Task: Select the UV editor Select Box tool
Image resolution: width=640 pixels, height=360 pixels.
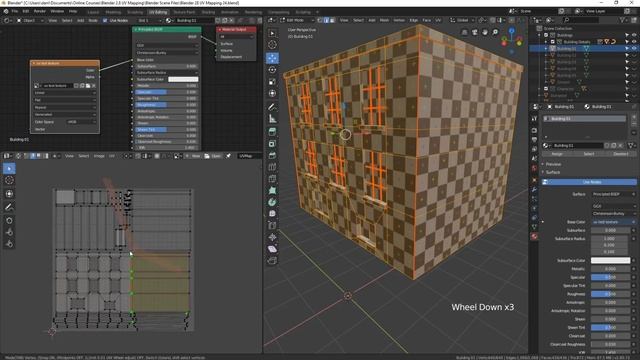Action: point(9,168)
